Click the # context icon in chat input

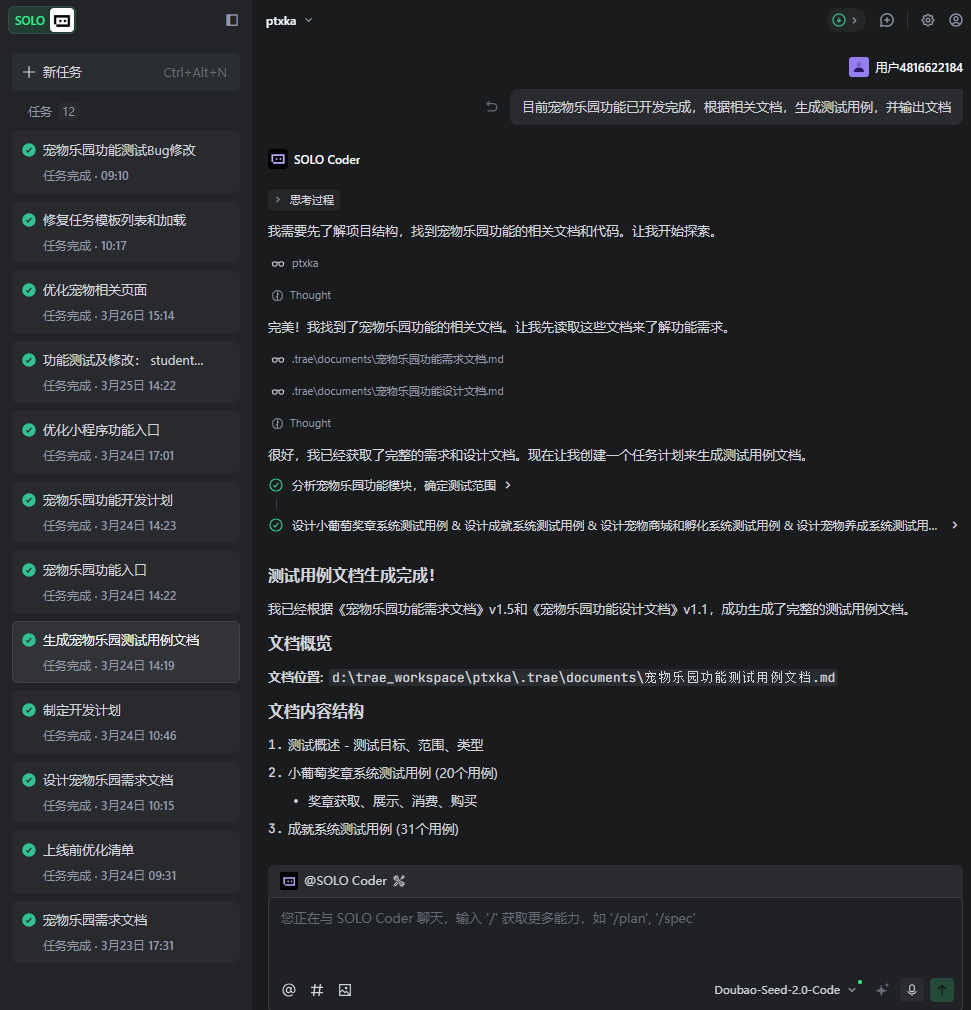pyautogui.click(x=317, y=990)
